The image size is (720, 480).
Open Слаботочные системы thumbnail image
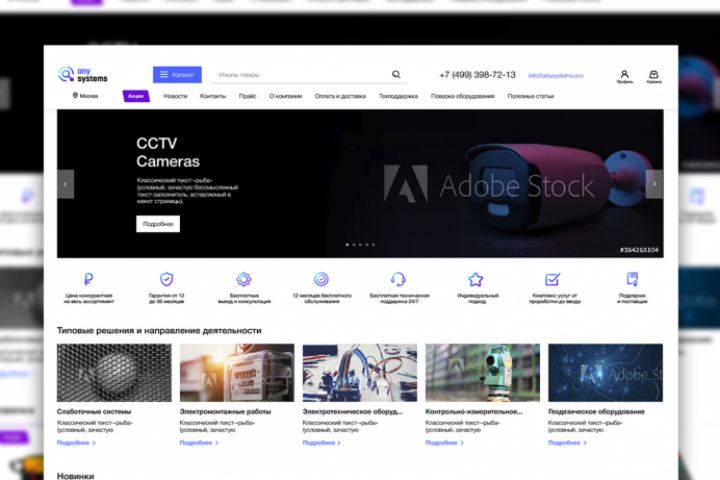pos(114,373)
